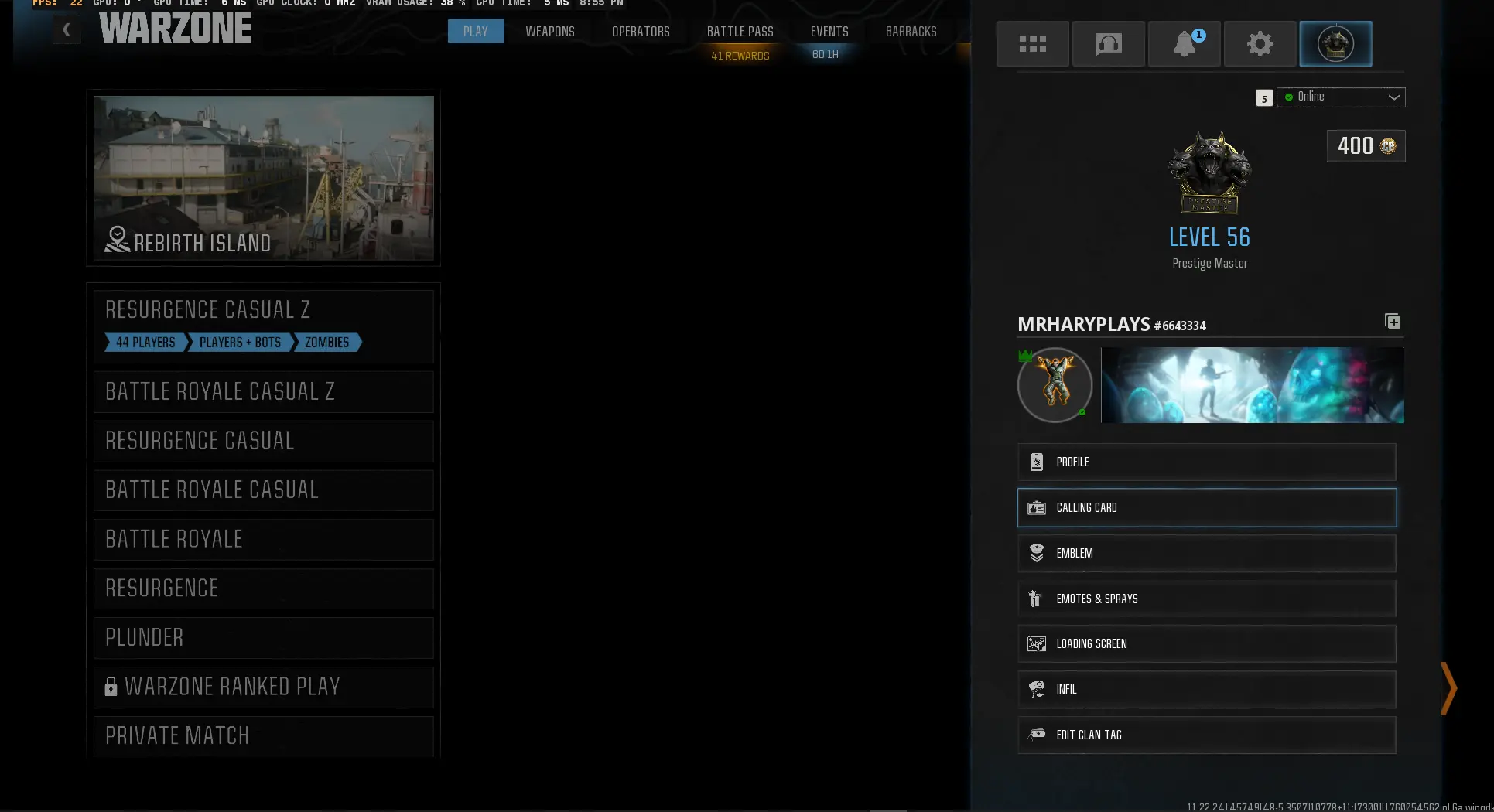Image resolution: width=1494 pixels, height=812 pixels.
Task: Click the back arrow beside Warzone logo
Action: [x=67, y=30]
